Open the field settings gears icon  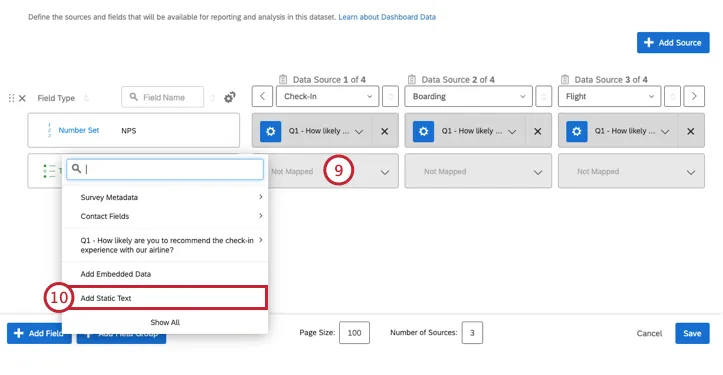point(230,97)
